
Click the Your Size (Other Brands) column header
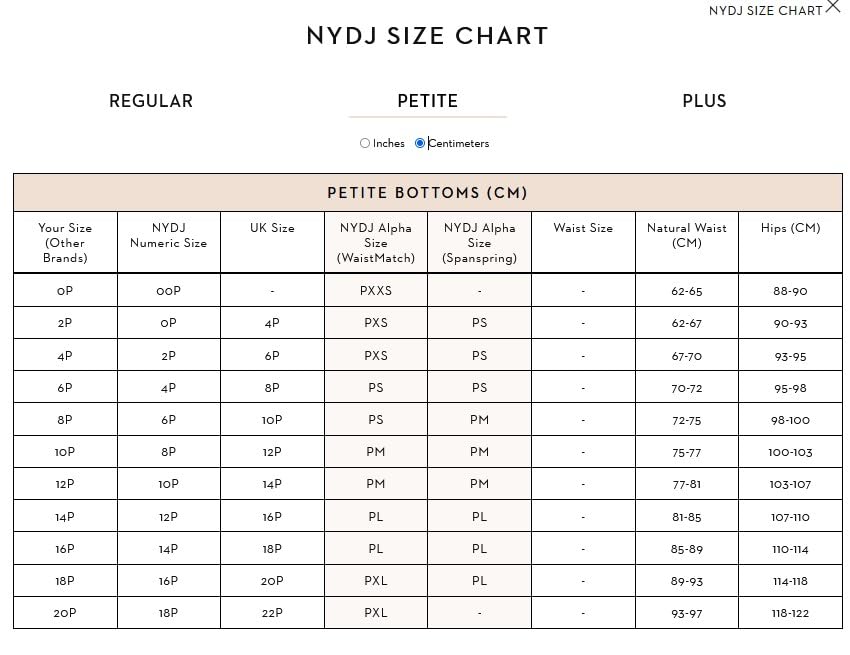coord(65,242)
